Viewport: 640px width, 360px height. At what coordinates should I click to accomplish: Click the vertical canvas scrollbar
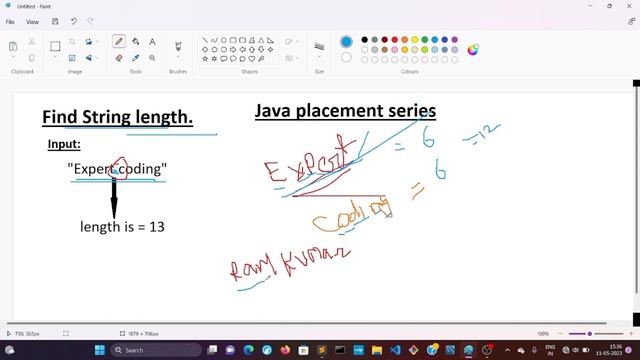point(636,189)
